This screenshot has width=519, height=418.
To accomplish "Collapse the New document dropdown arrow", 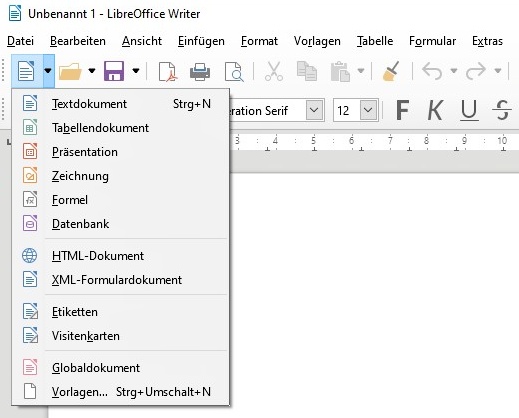I will coord(48,71).
